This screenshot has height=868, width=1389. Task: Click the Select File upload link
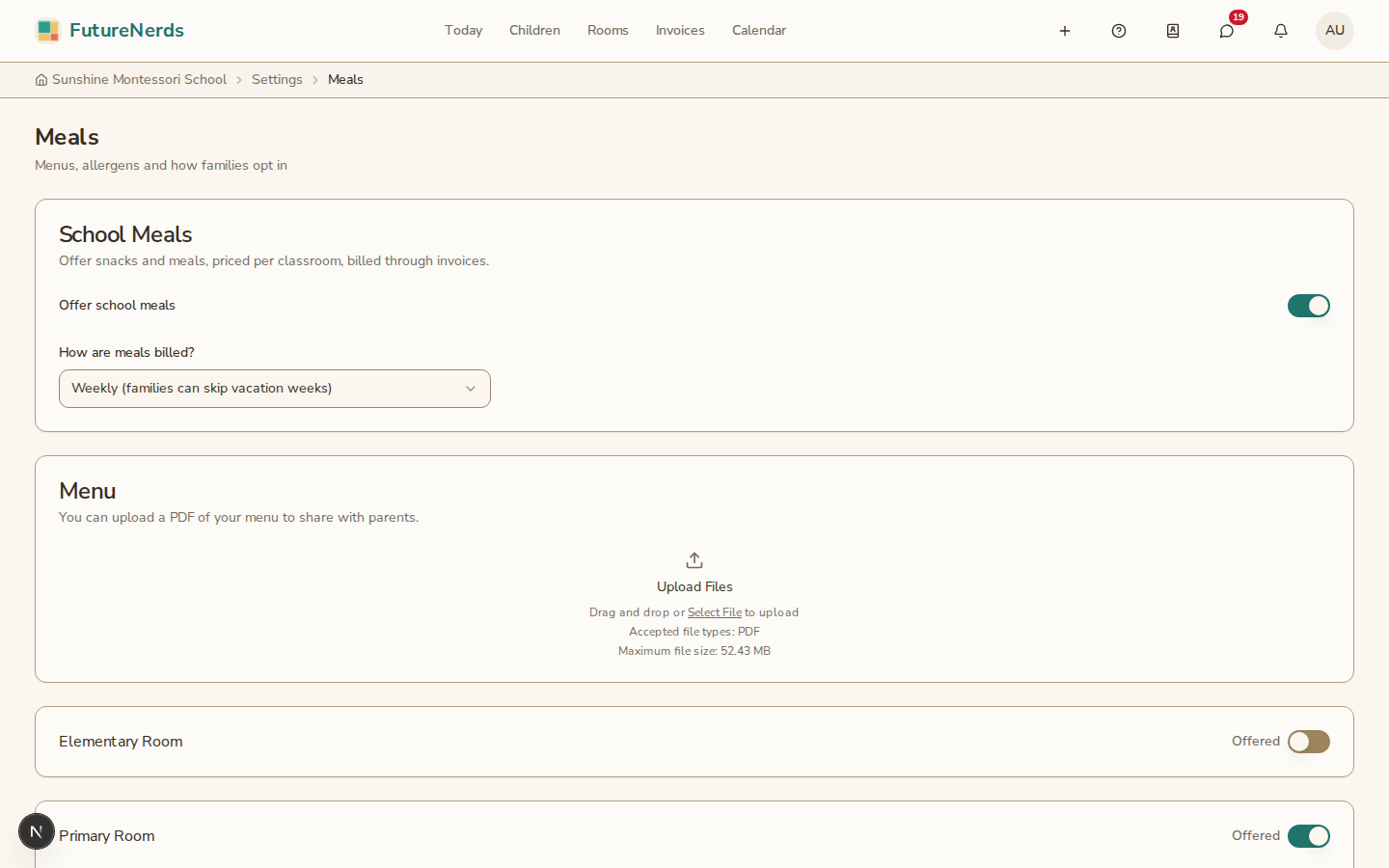(x=715, y=612)
